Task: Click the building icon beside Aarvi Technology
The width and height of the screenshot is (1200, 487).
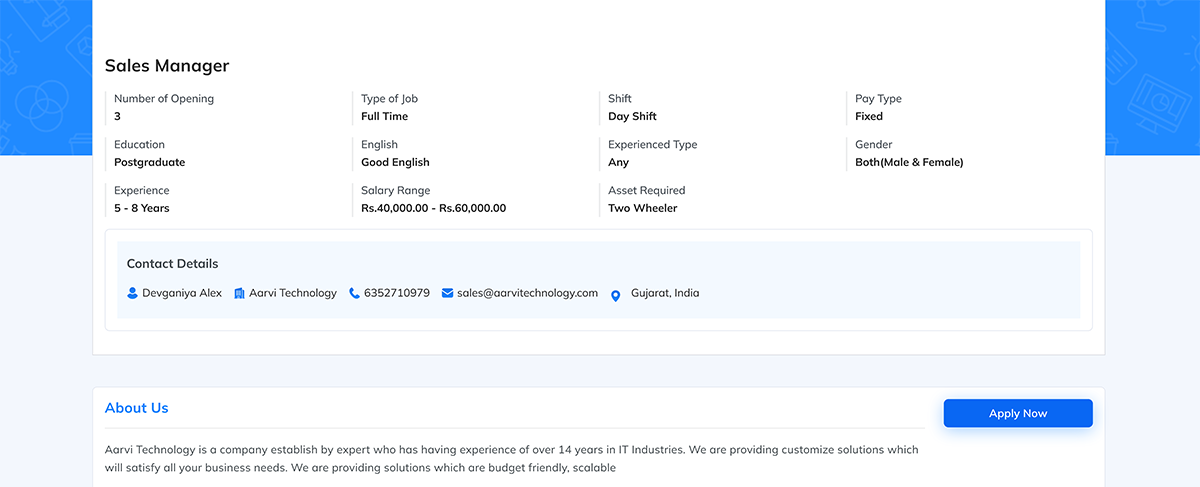Action: pos(240,294)
